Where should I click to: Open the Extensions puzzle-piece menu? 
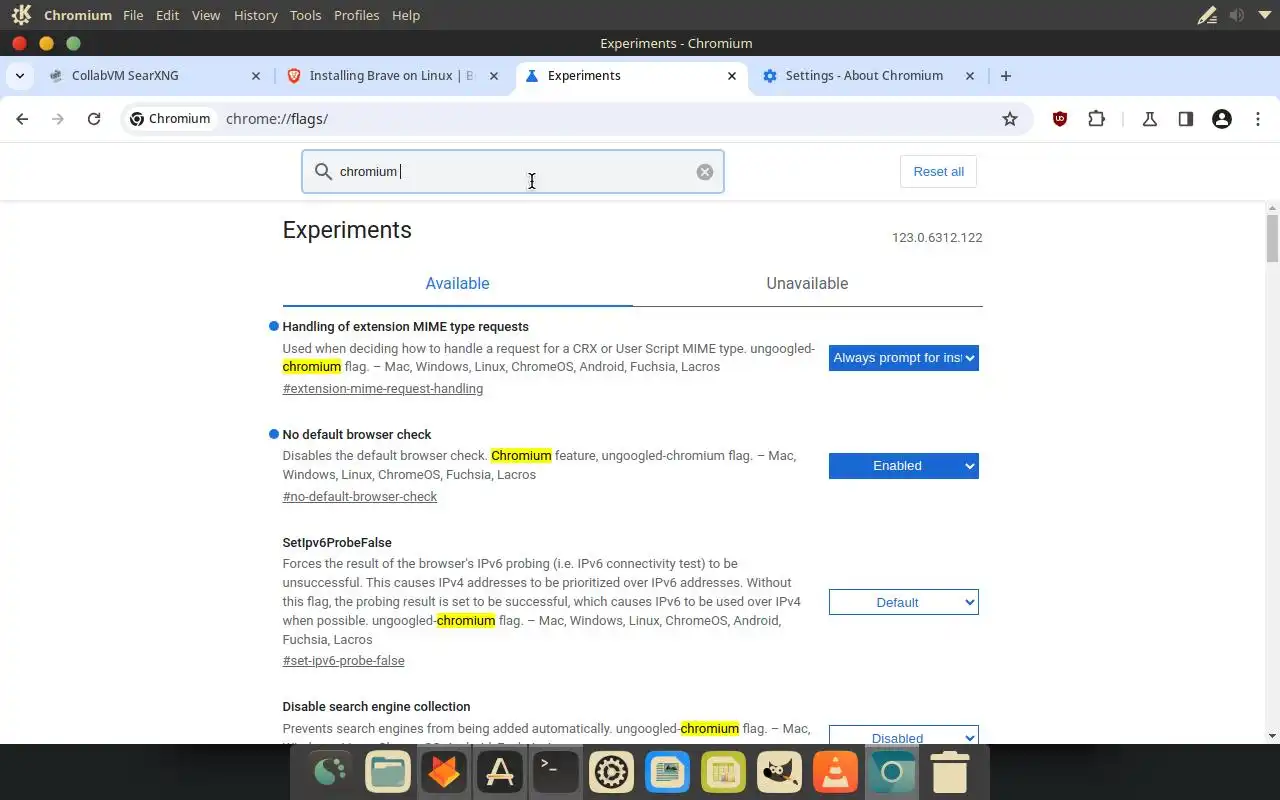[1097, 119]
